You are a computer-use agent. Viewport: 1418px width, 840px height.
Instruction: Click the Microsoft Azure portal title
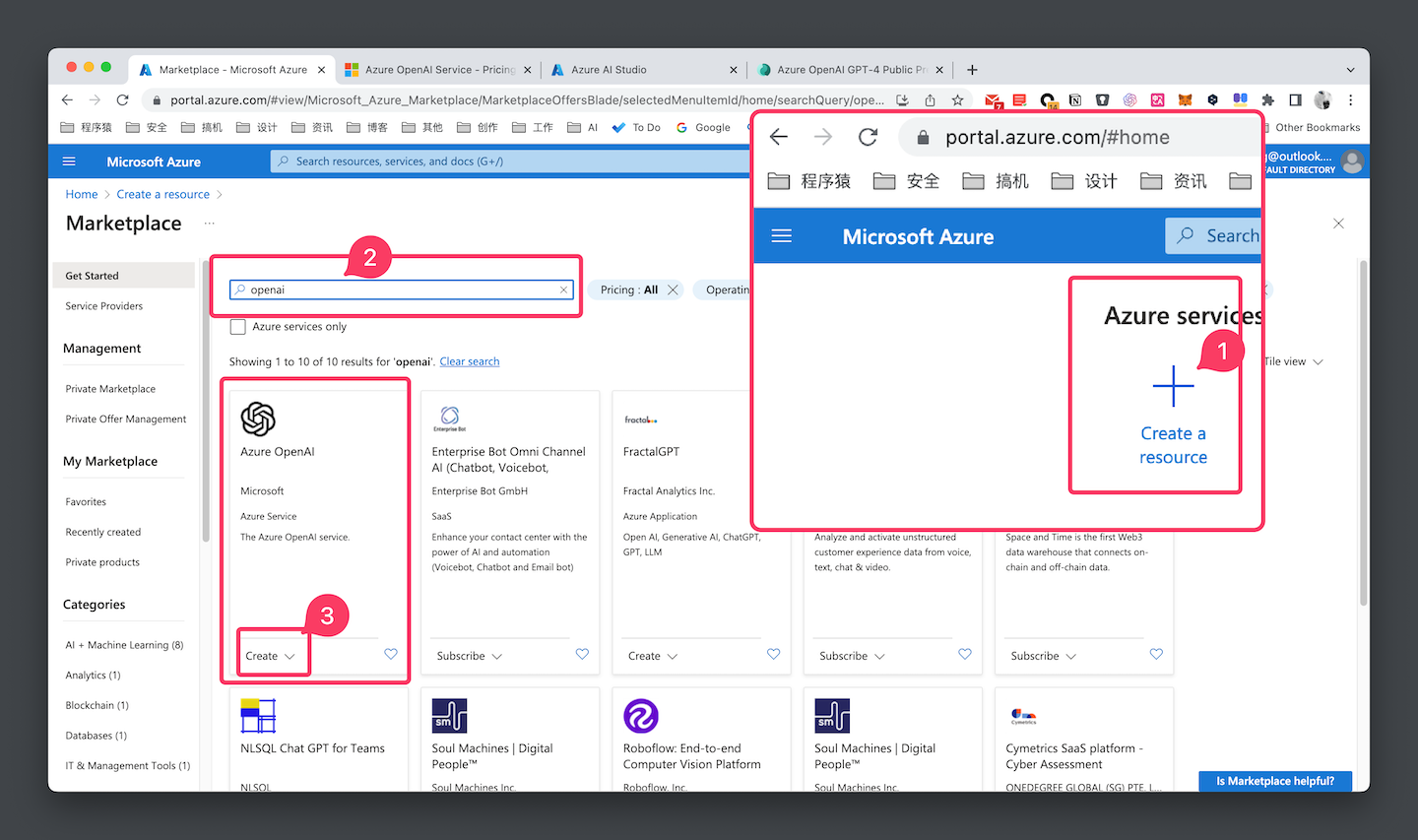click(x=154, y=162)
